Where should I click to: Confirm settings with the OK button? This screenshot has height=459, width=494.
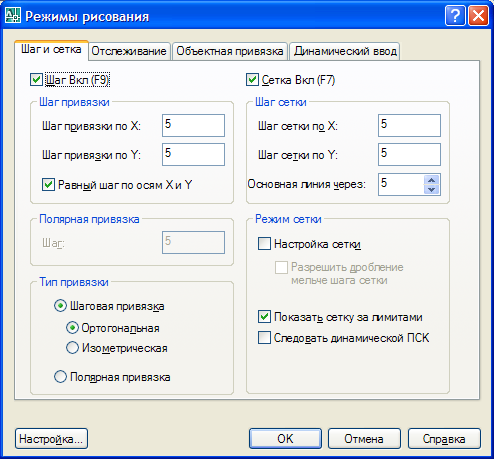[285, 439]
